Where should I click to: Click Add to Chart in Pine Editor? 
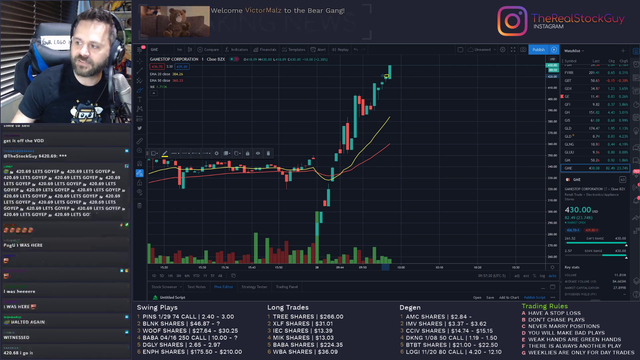pyautogui.click(x=509, y=298)
